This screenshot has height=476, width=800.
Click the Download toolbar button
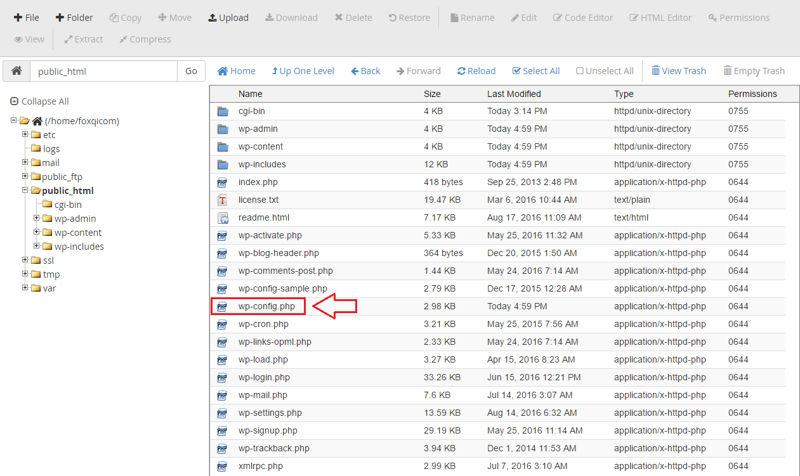click(x=291, y=17)
